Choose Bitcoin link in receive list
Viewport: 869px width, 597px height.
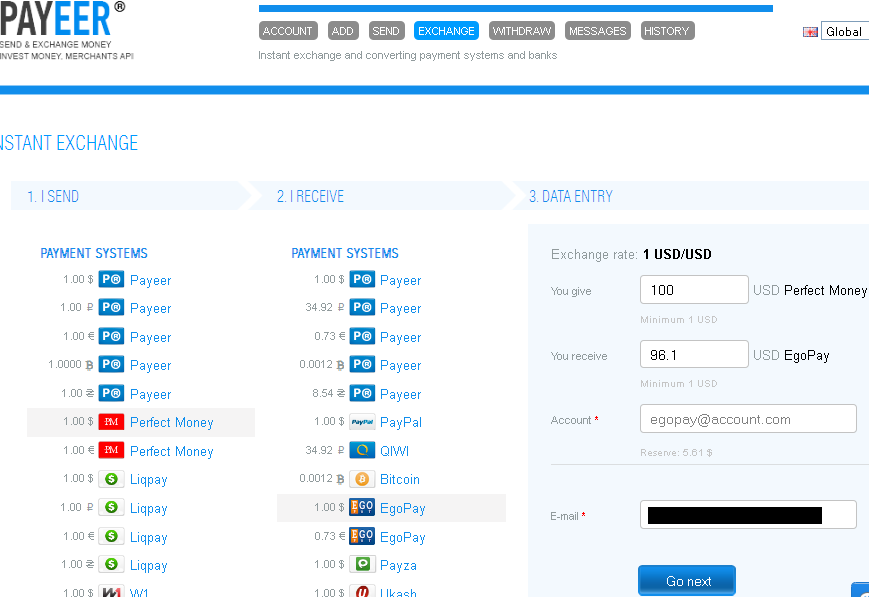400,479
